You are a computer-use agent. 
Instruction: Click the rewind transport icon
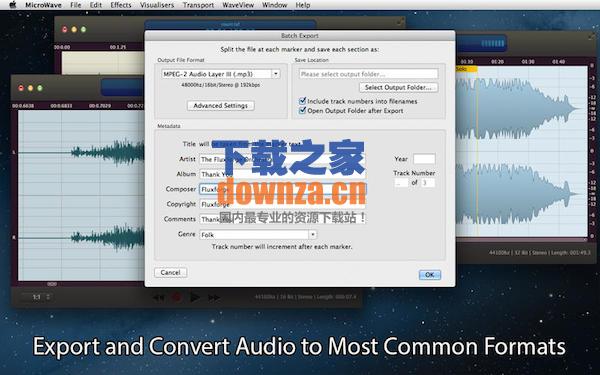tap(158, 297)
